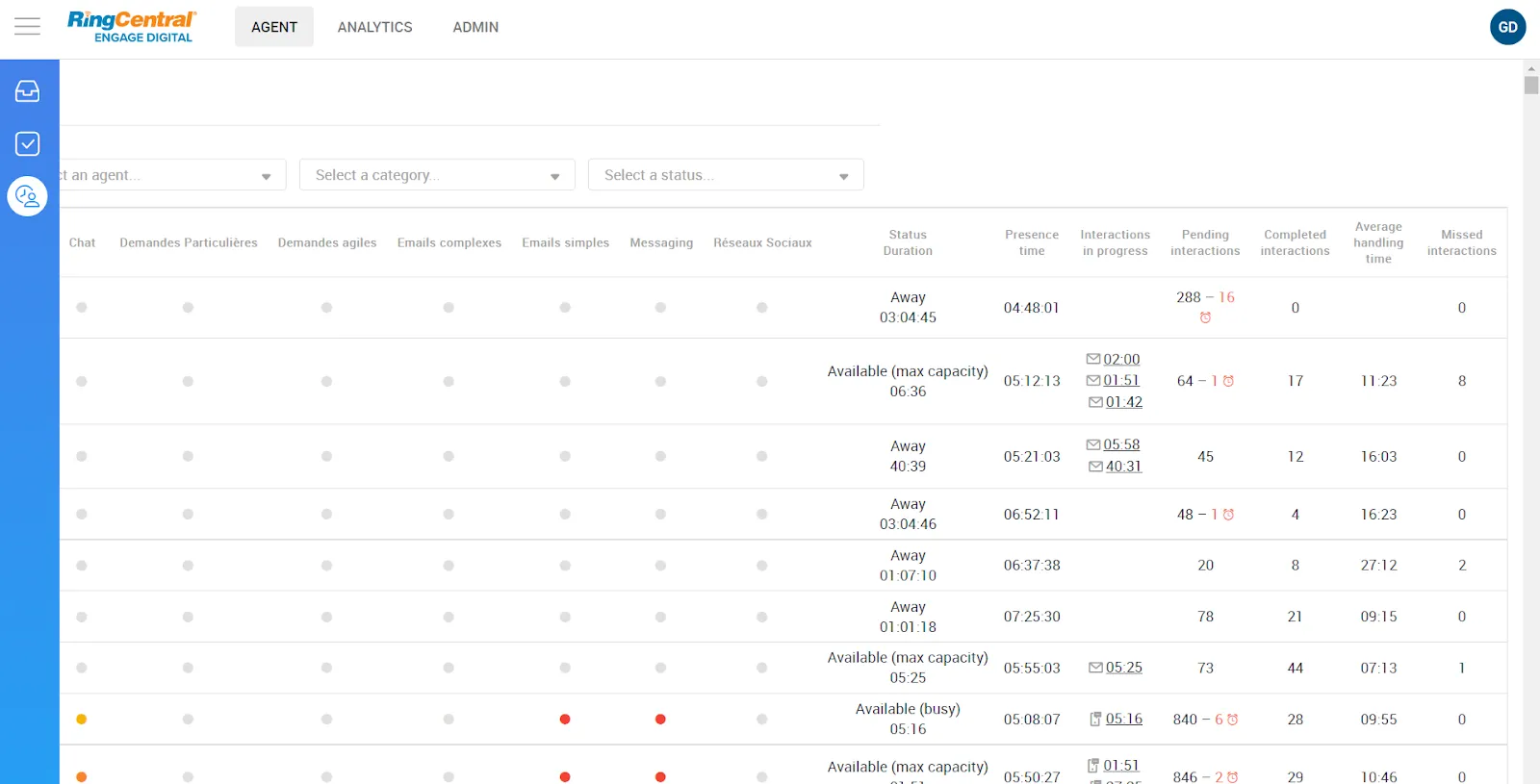The width and height of the screenshot is (1540, 784).
Task: Open the 05:16 interaction in progress link
Action: (x=1123, y=720)
